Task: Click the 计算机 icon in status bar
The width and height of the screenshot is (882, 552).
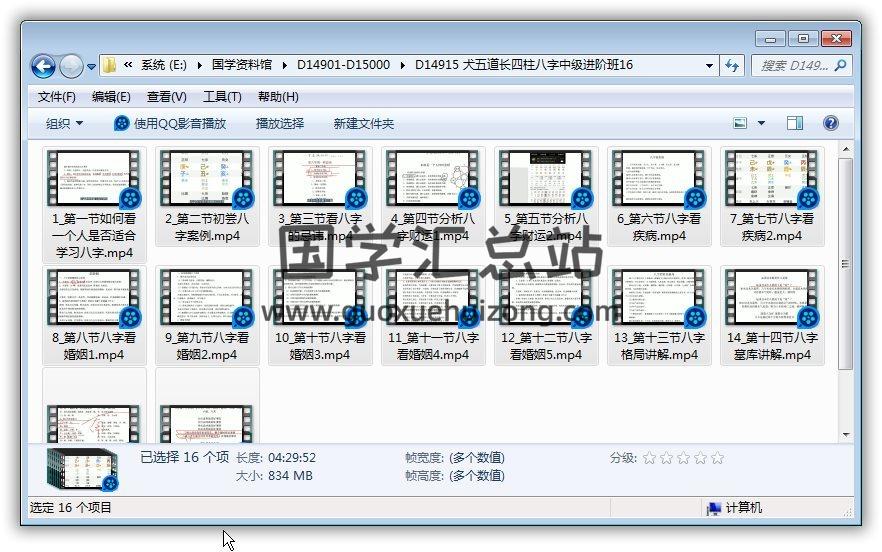Action: 713,508
